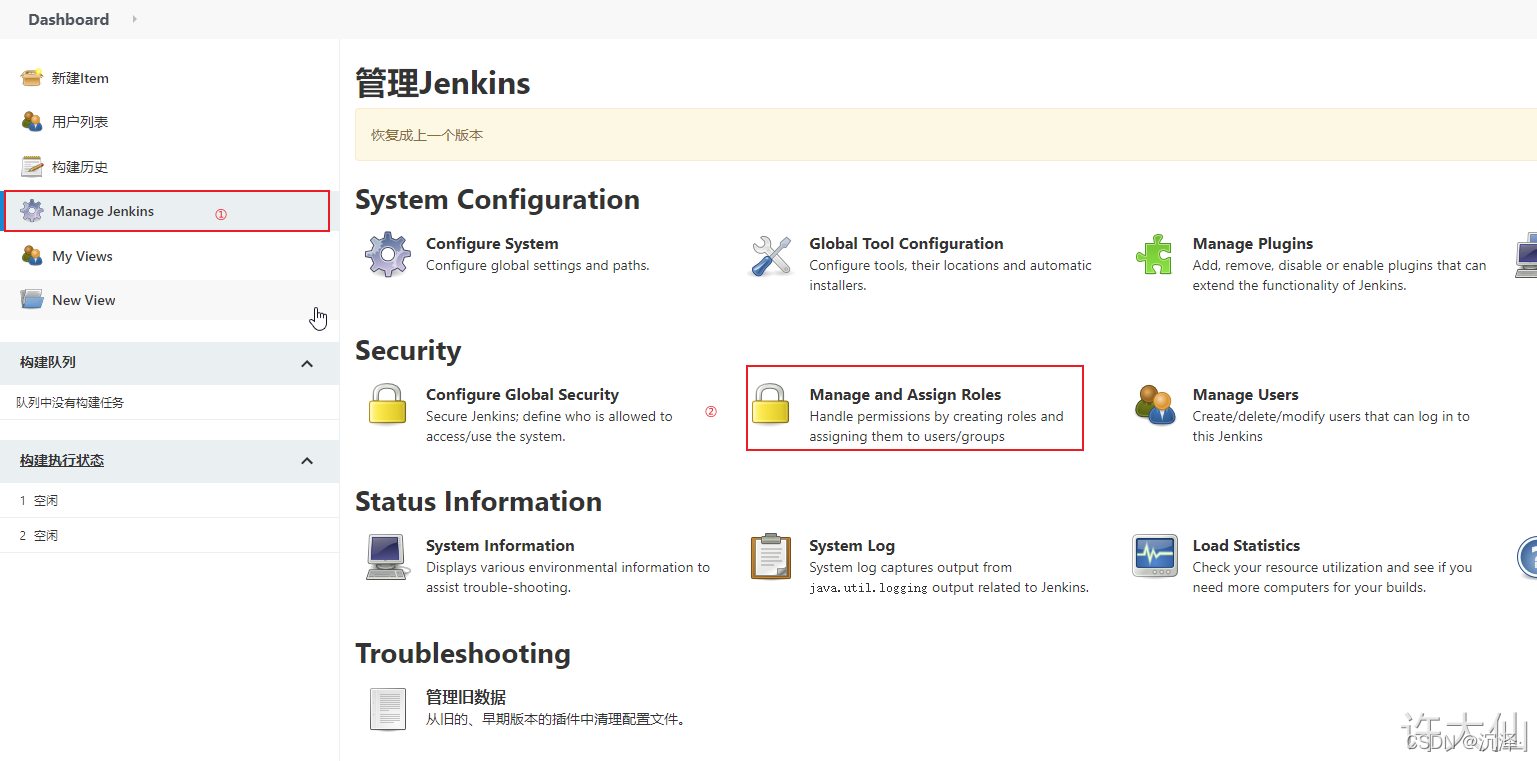Click the Load Statistics monitor icon
The height and width of the screenshot is (761, 1537).
[x=1155, y=556]
